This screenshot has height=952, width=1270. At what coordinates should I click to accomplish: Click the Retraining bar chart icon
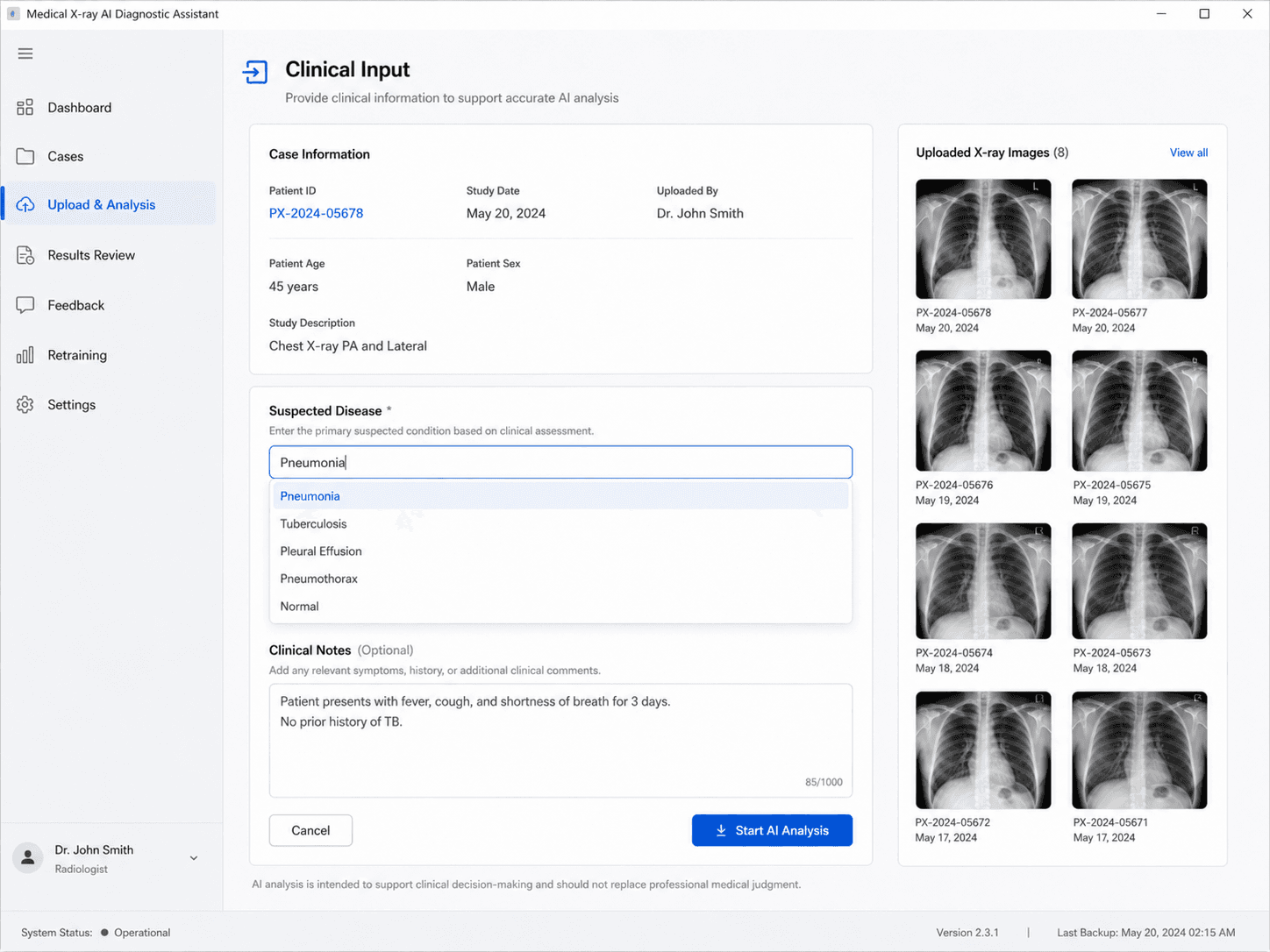point(25,355)
